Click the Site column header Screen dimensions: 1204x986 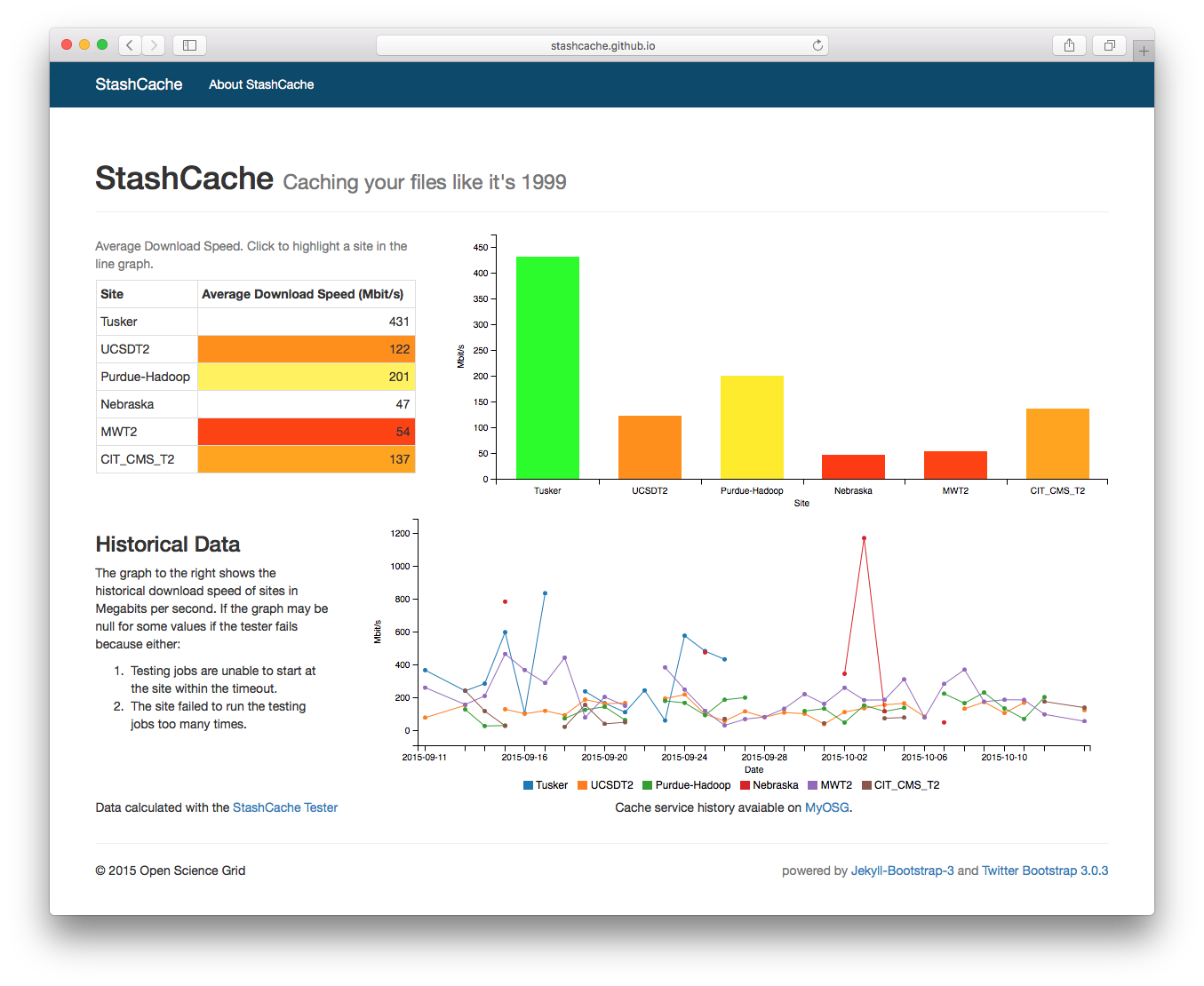point(147,294)
